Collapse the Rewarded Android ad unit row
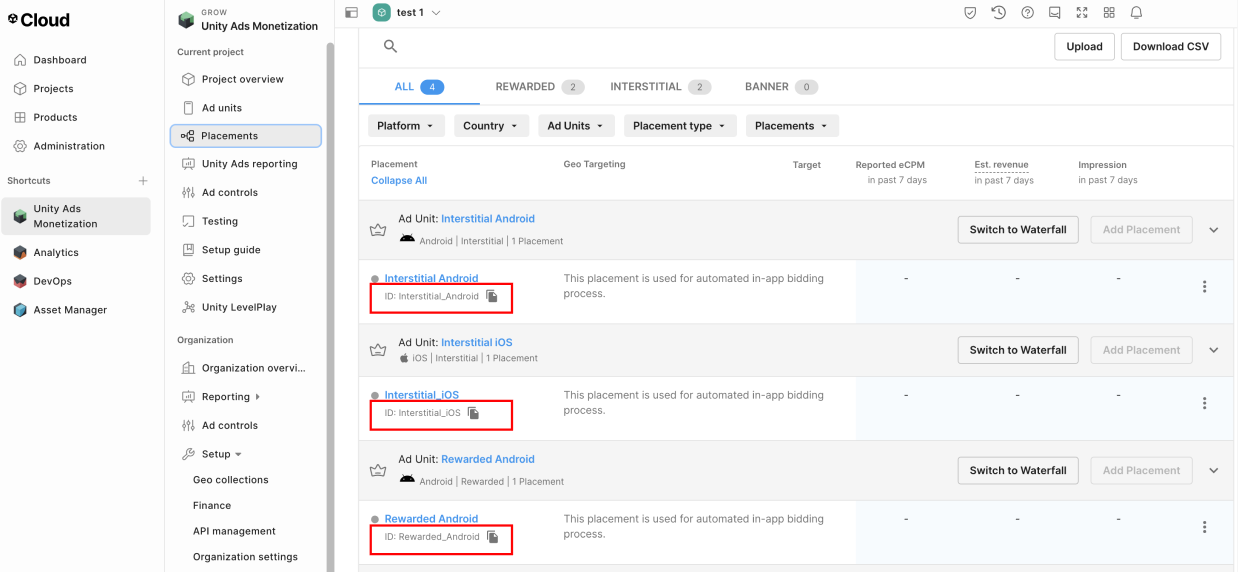Viewport: 1238px width, 572px height. click(1214, 471)
